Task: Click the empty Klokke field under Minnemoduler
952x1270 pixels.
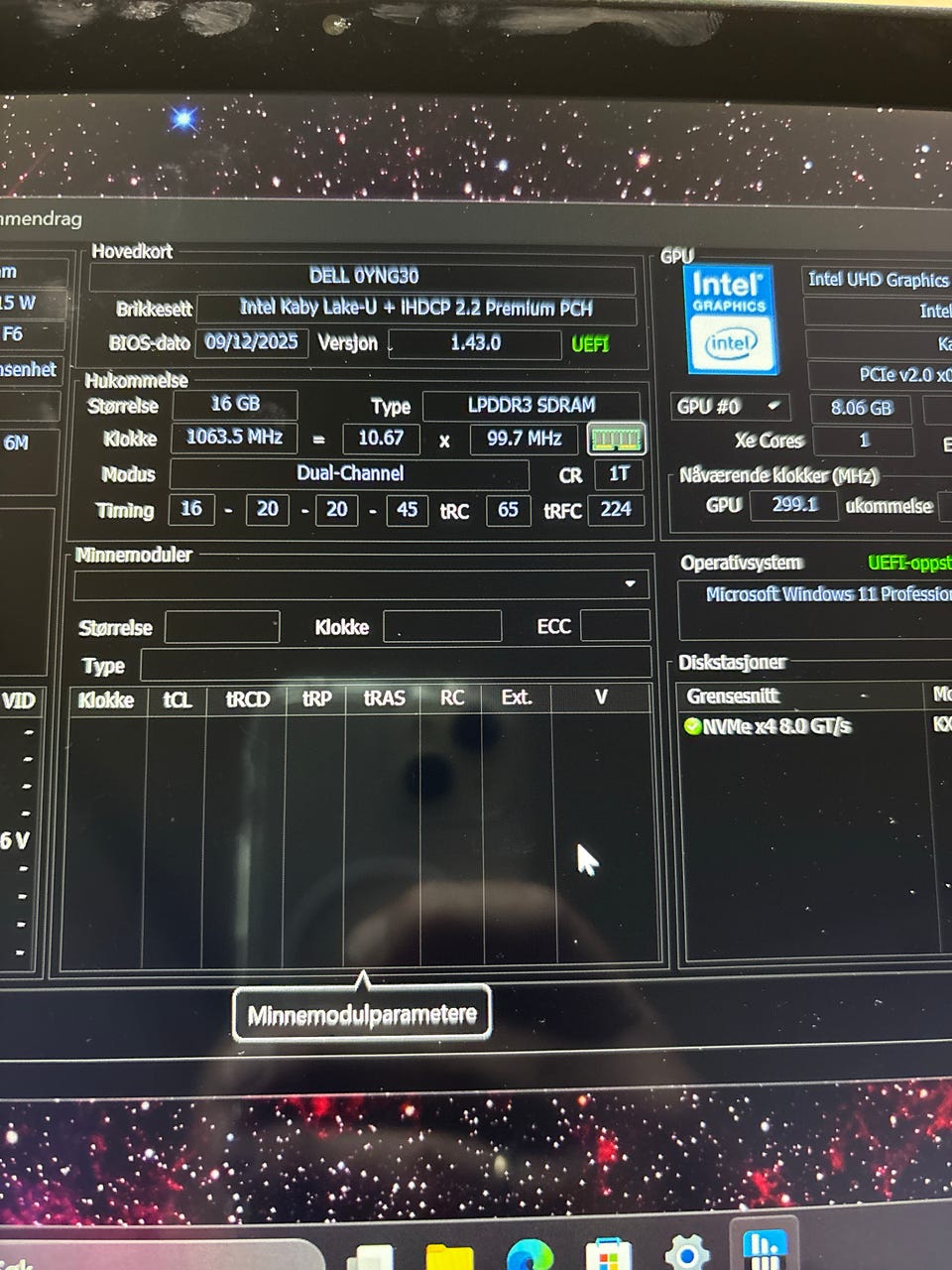Action: [442, 626]
